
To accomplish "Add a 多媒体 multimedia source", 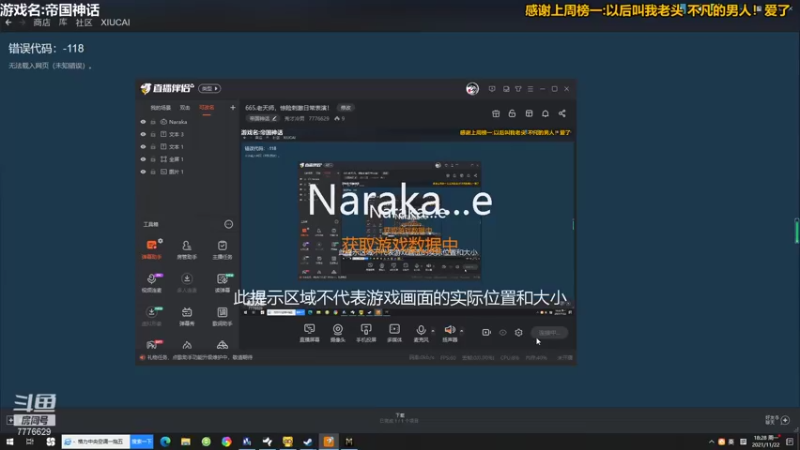I will [394, 333].
